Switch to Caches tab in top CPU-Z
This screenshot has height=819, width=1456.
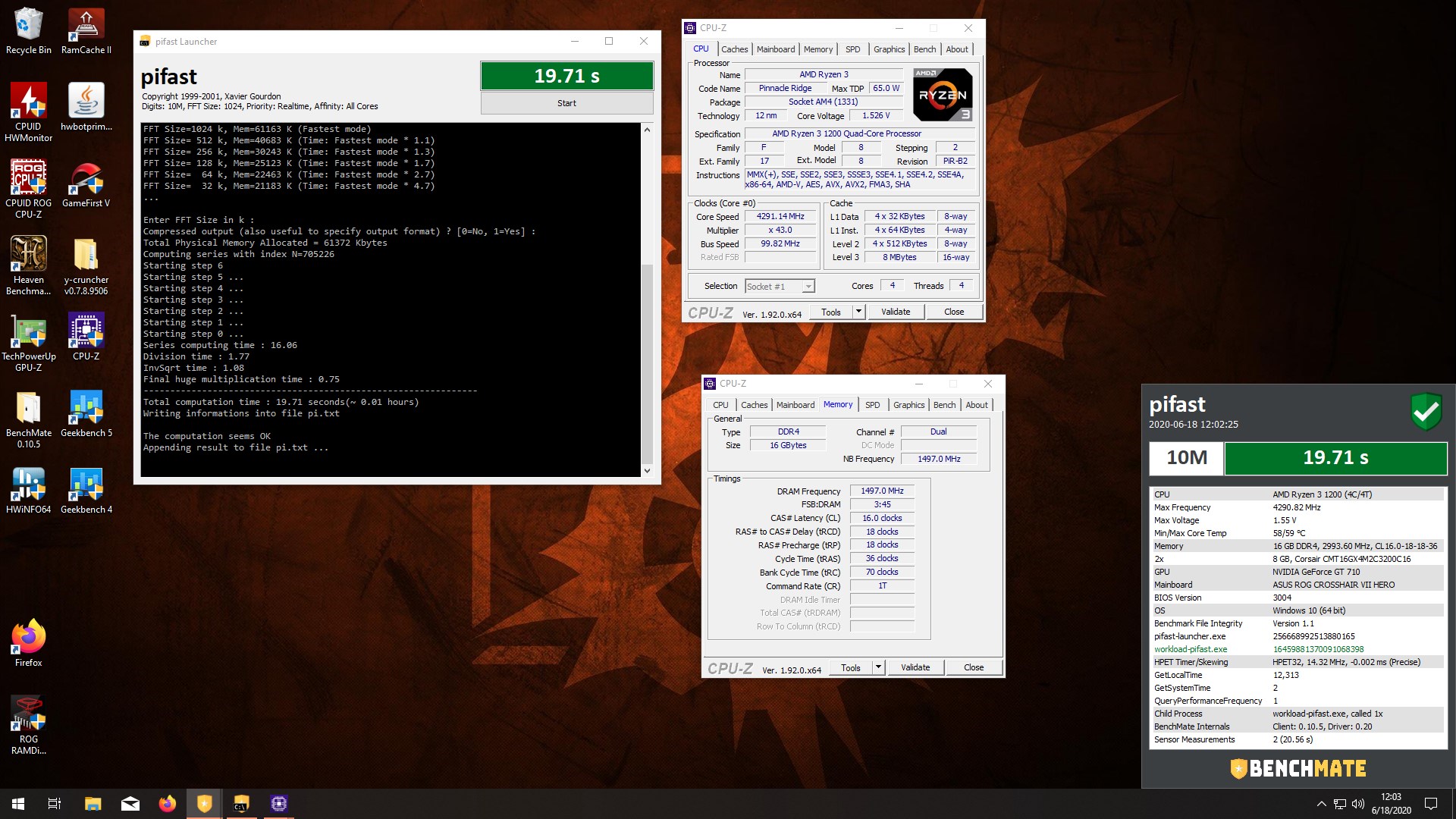(x=734, y=49)
